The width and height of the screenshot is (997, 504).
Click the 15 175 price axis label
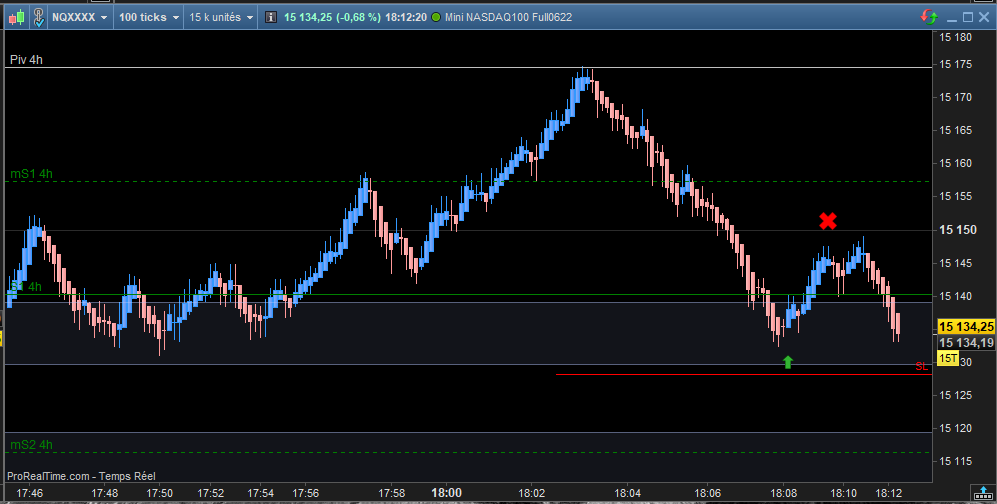pyautogui.click(x=956, y=64)
